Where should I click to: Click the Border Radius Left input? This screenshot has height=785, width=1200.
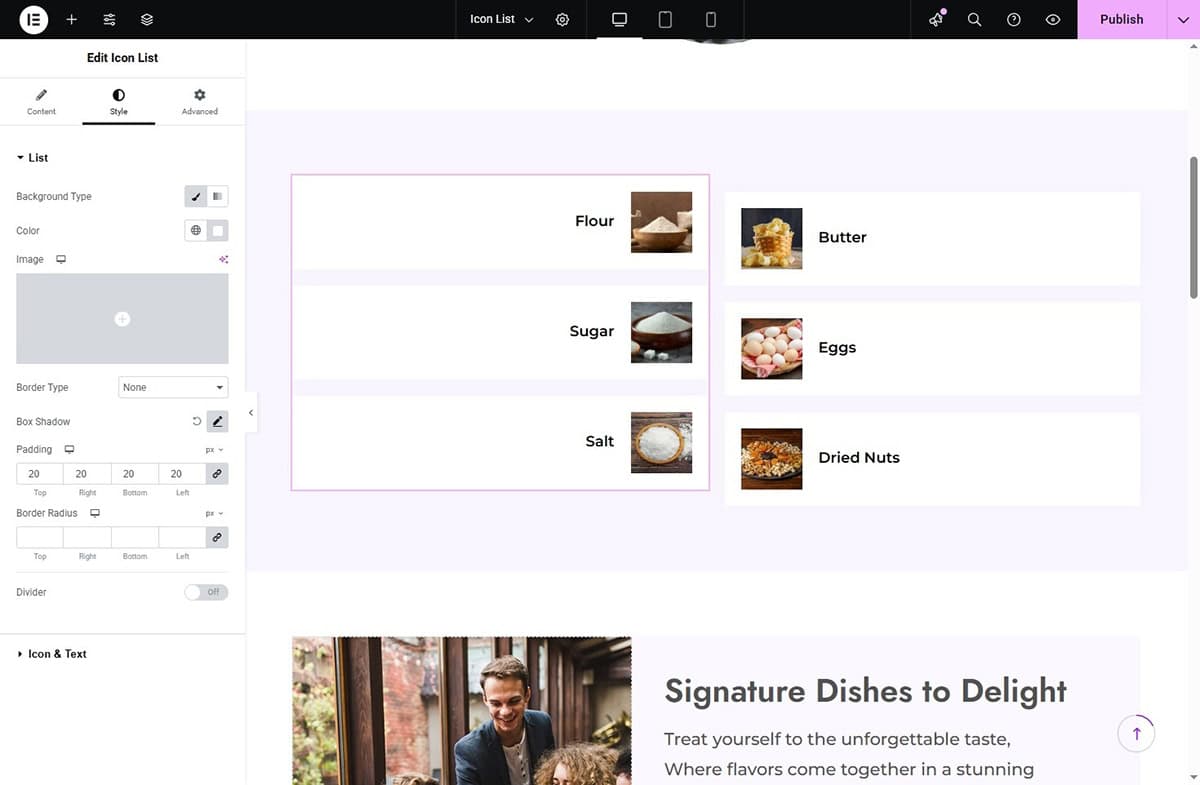pos(182,537)
